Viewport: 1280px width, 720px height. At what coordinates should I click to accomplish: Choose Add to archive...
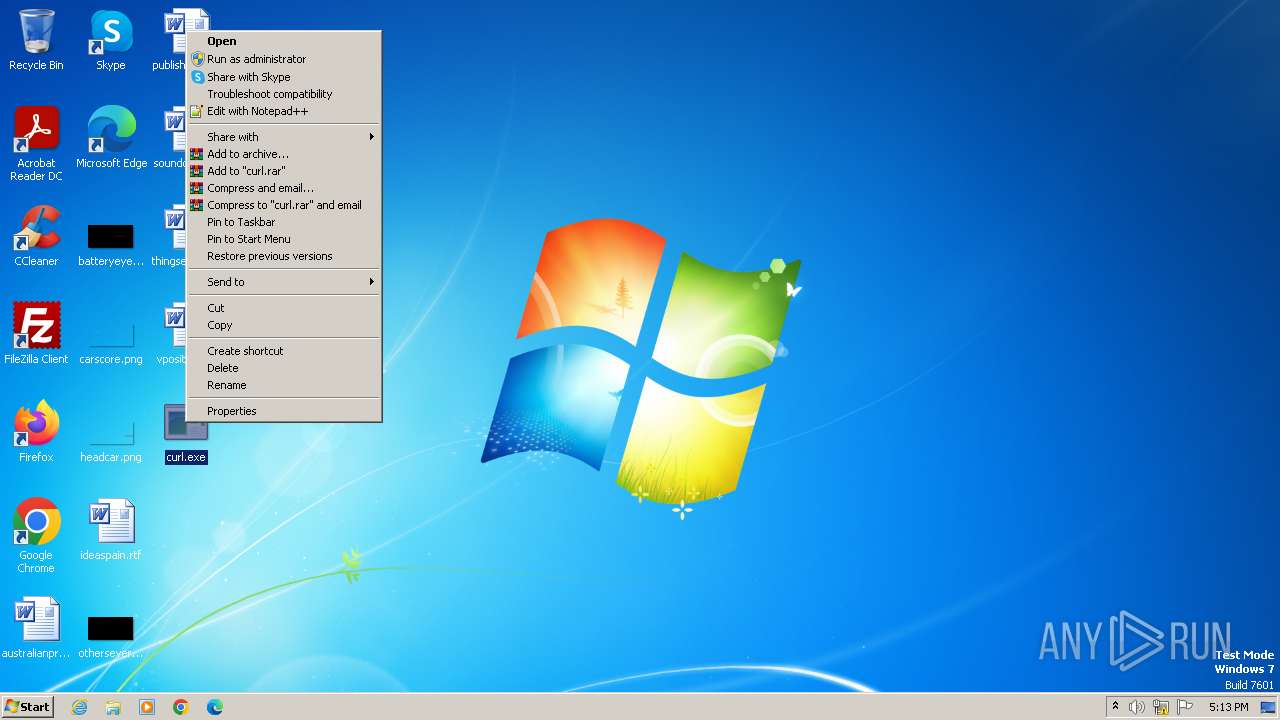tap(284, 154)
